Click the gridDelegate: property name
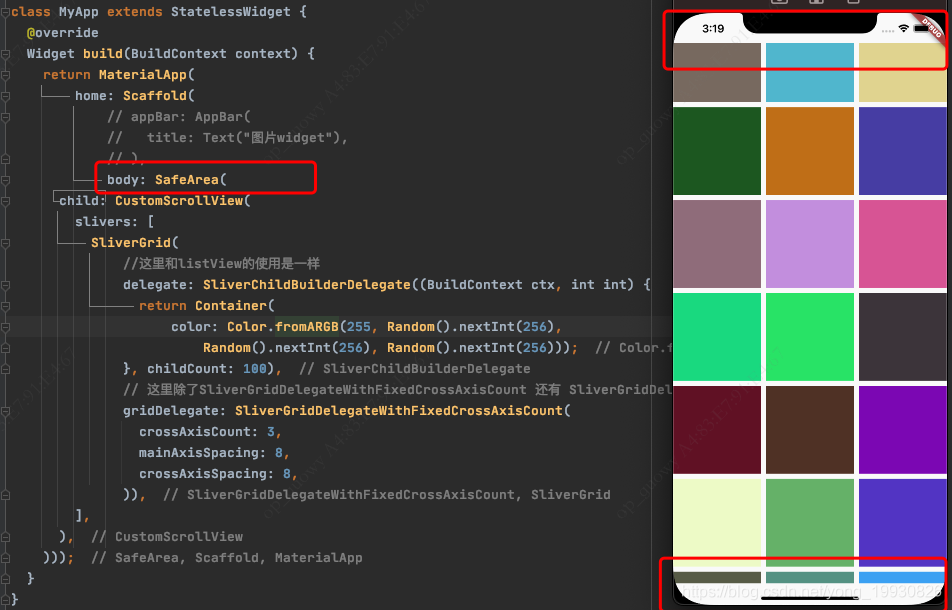 [175, 411]
